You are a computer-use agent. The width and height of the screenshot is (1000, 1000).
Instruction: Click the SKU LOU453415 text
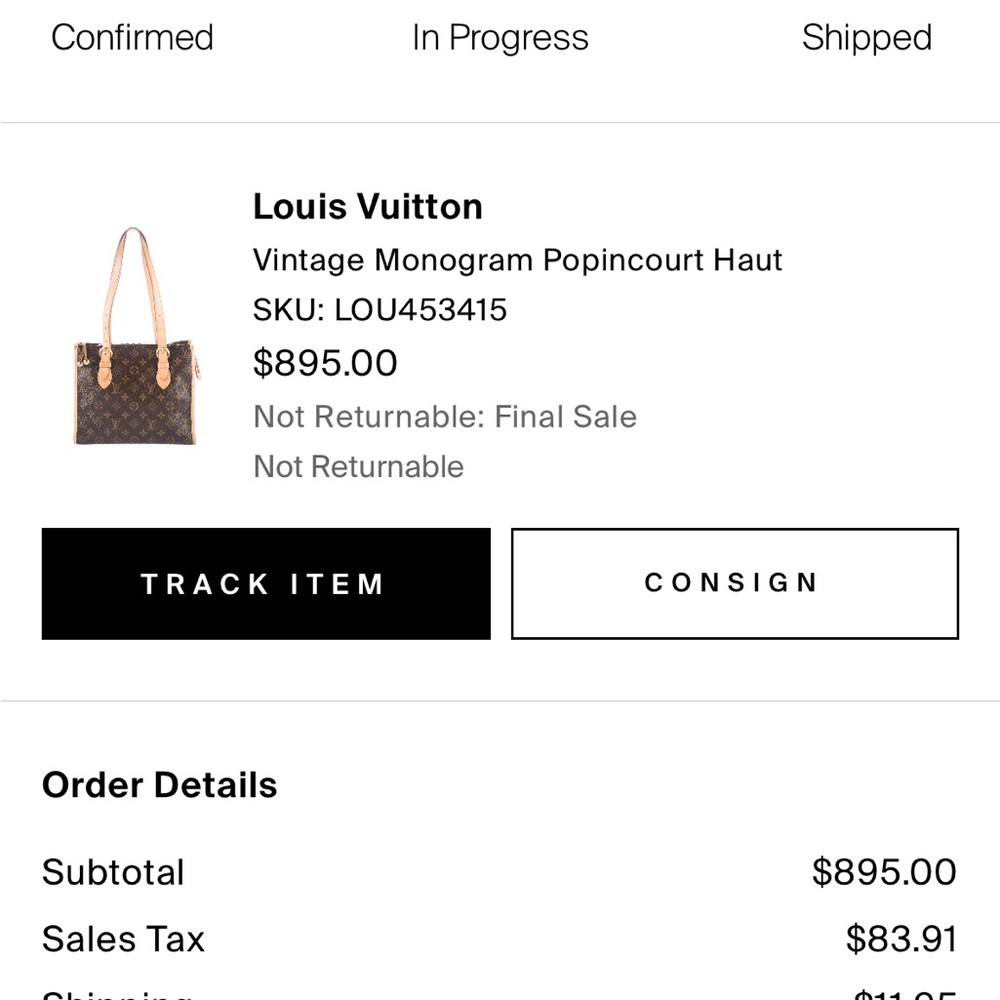(380, 310)
